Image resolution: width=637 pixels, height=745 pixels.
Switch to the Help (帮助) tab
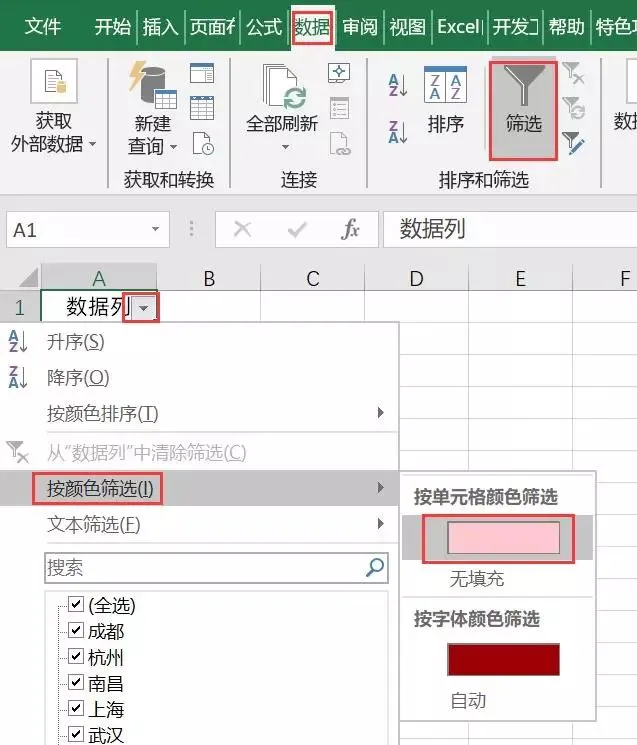pyautogui.click(x=566, y=26)
